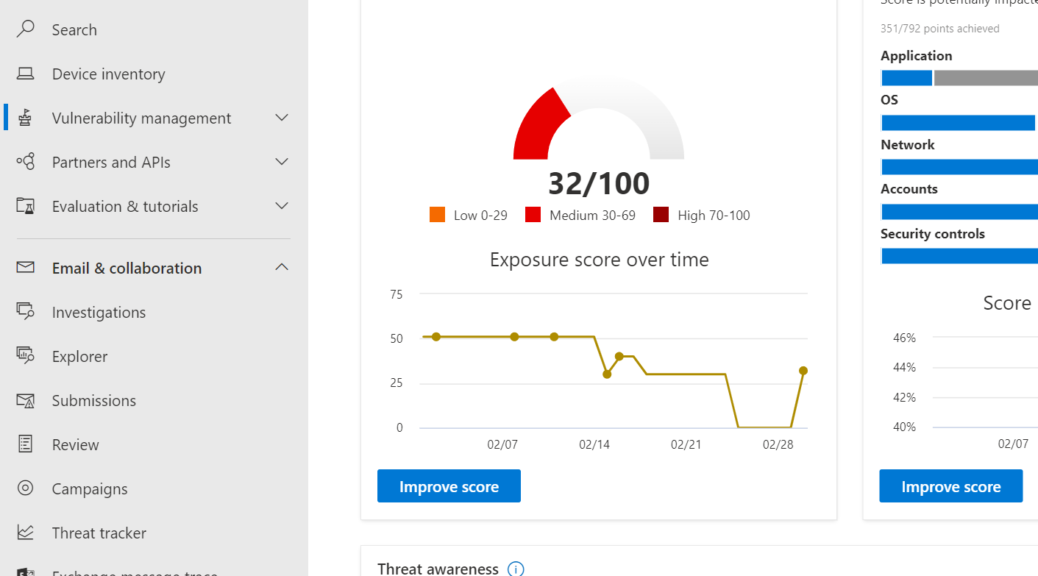This screenshot has width=1038, height=576.
Task: Click the Threat tracker chart icon
Action: [25, 532]
